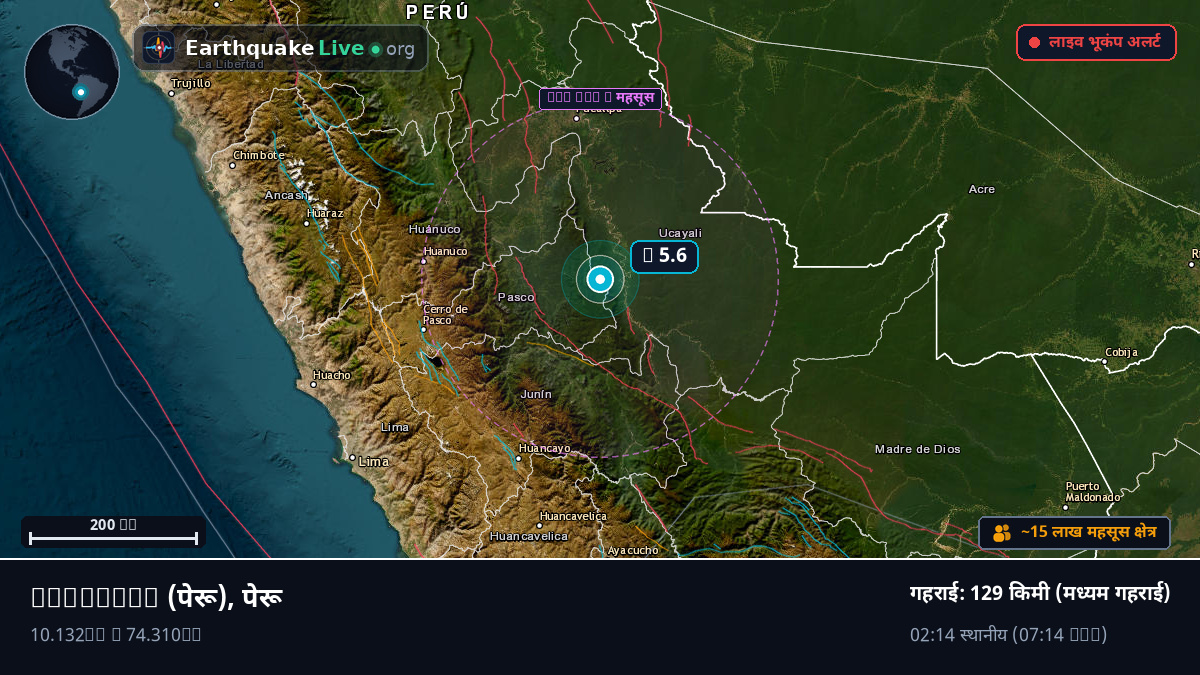Click the Lima city marker
This screenshot has width=1200, height=675.
pyautogui.click(x=352, y=458)
